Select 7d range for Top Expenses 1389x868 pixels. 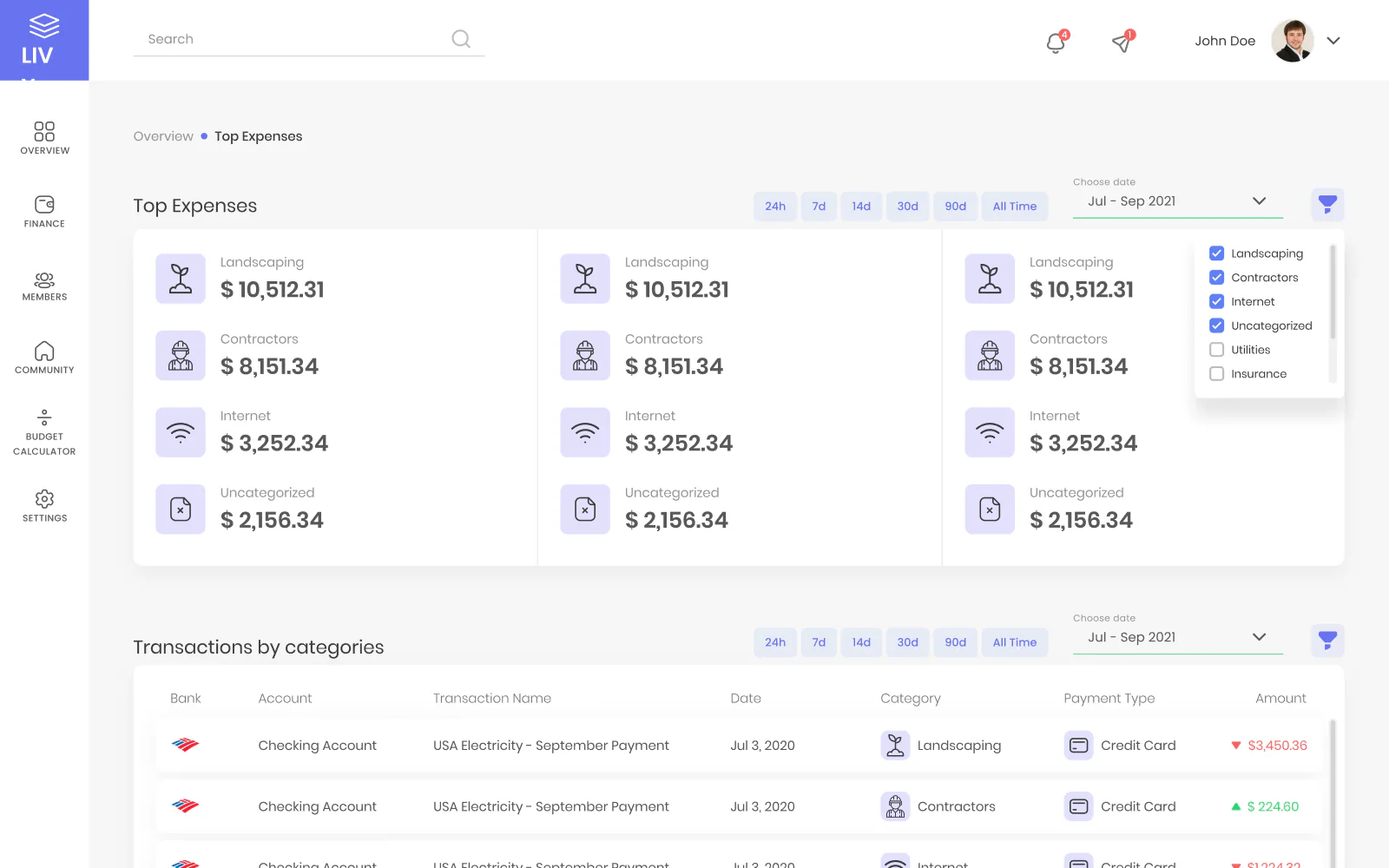click(x=819, y=206)
